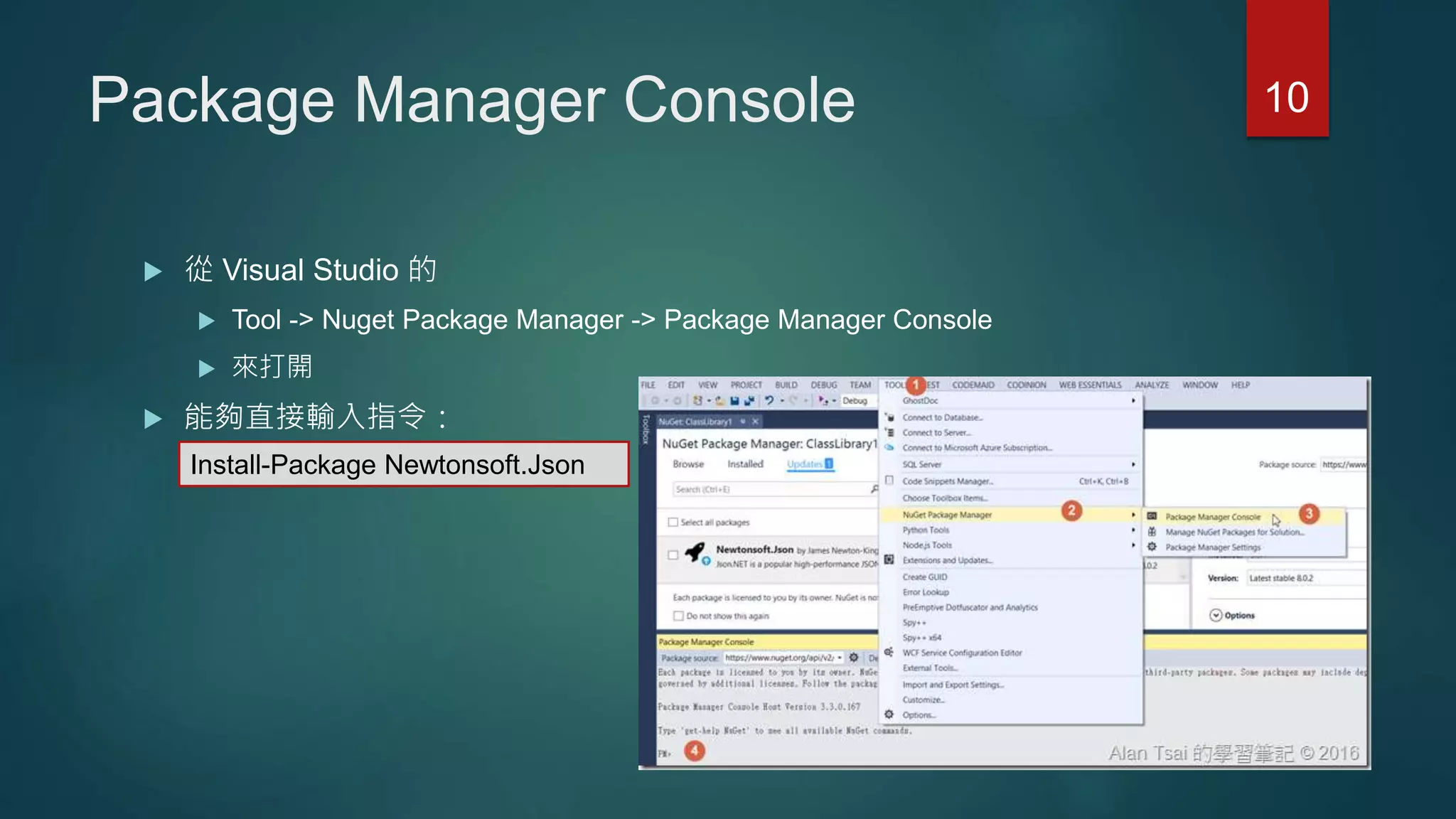Click the NuGet Search (Ctrl+E) input field
1456x819 pixels.
pos(776,489)
